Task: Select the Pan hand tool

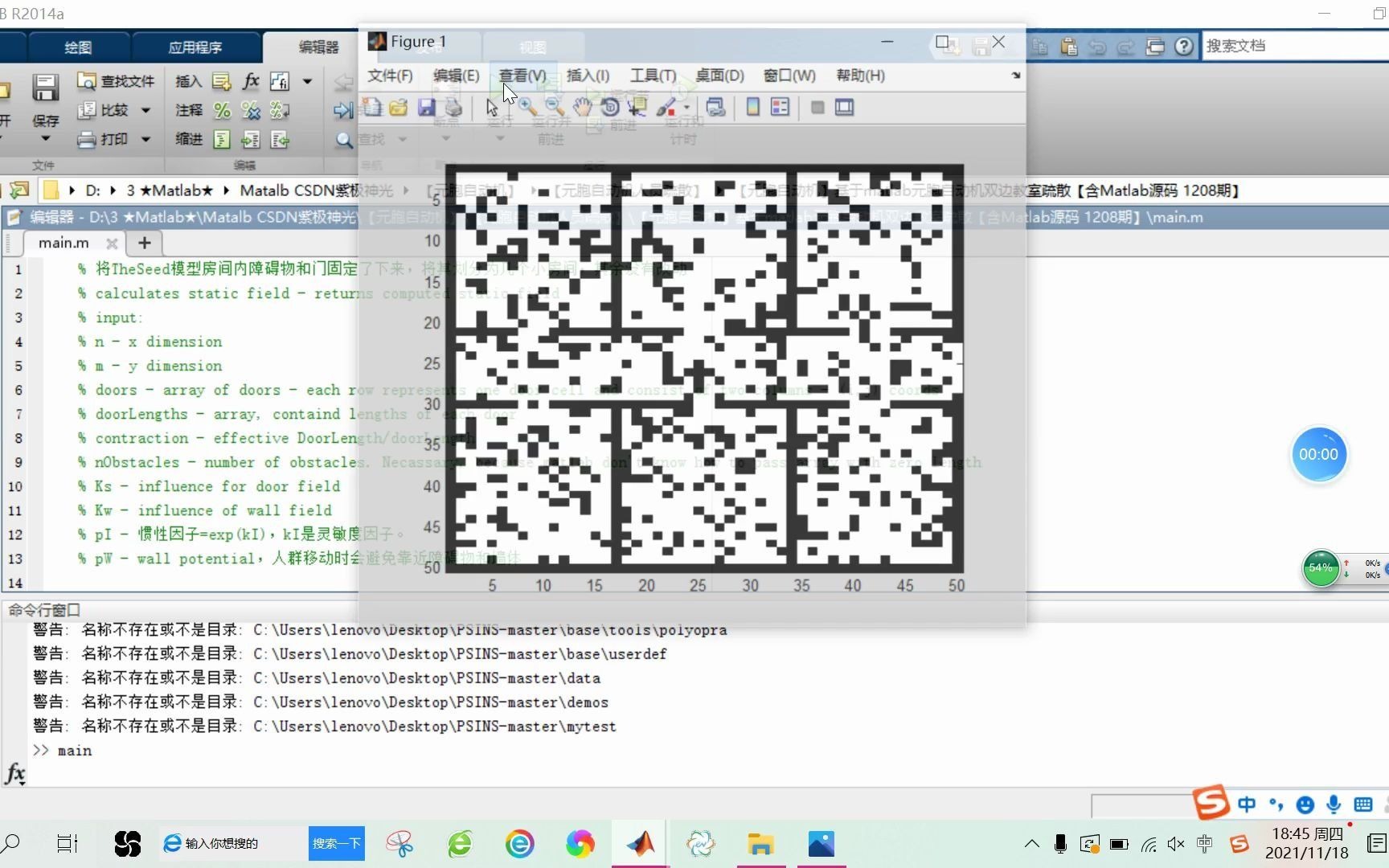Action: [582, 107]
